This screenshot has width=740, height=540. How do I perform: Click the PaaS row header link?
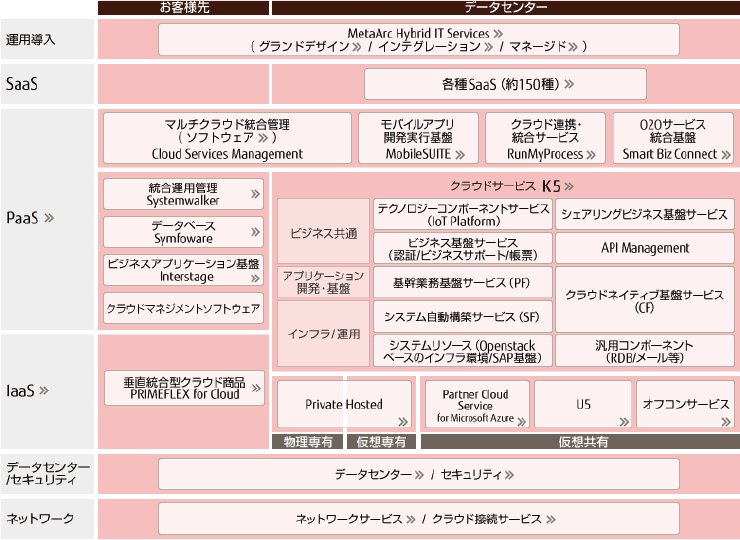(x=30, y=218)
